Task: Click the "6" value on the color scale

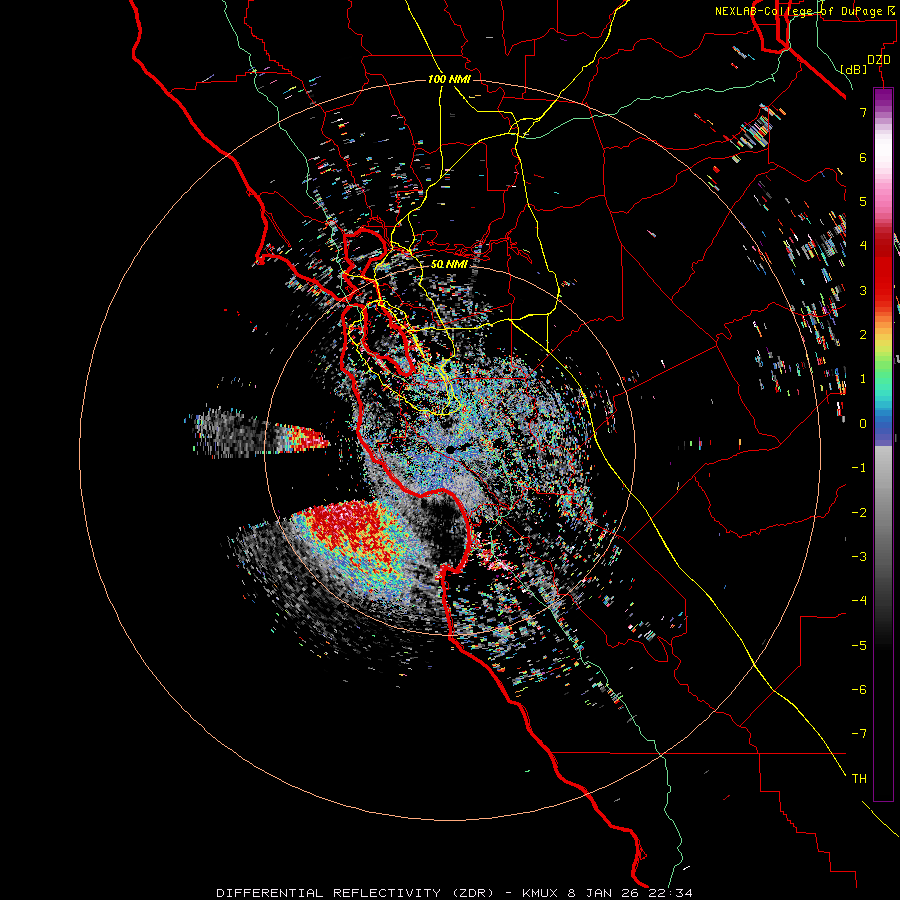Action: [x=863, y=157]
